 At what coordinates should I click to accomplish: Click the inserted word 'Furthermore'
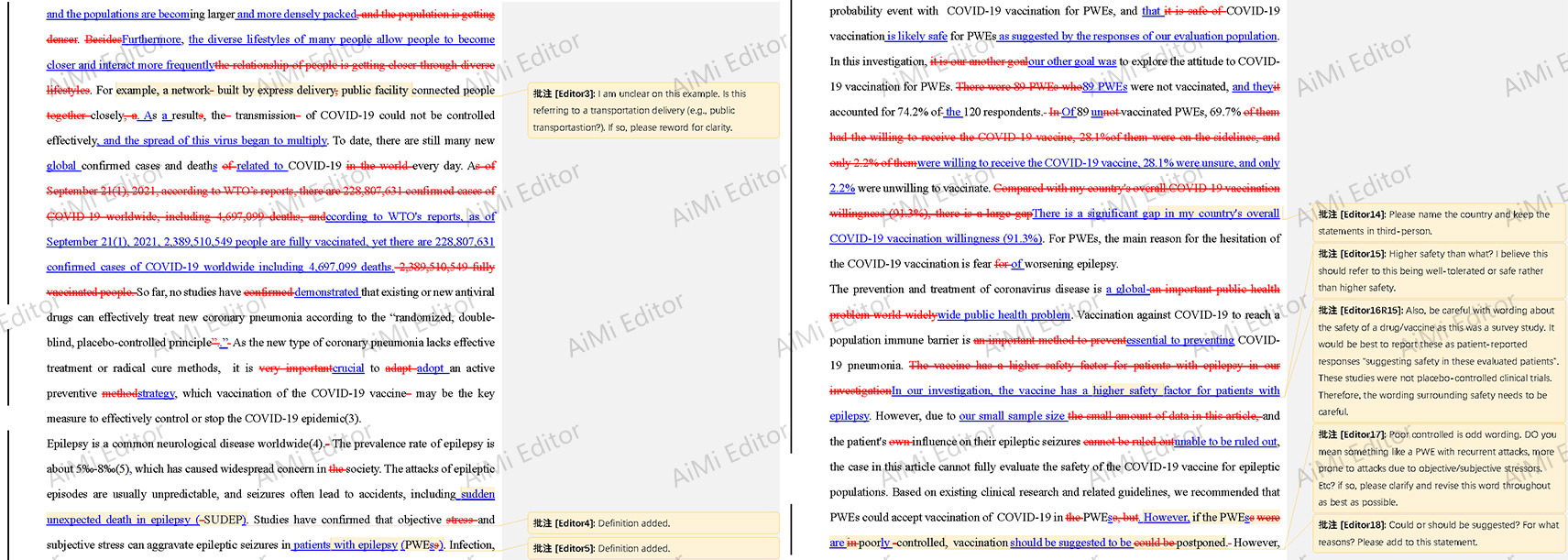tap(151, 39)
